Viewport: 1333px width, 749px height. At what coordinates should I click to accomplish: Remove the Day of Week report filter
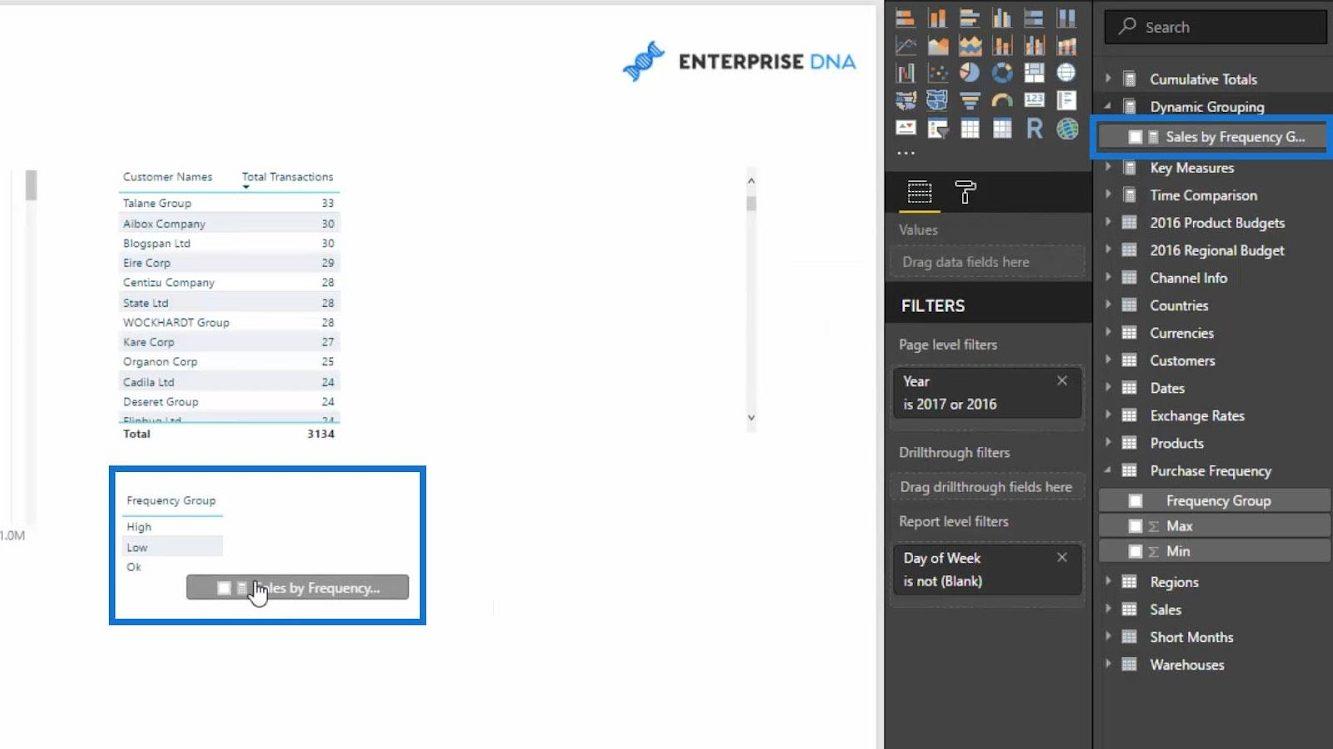point(1062,558)
